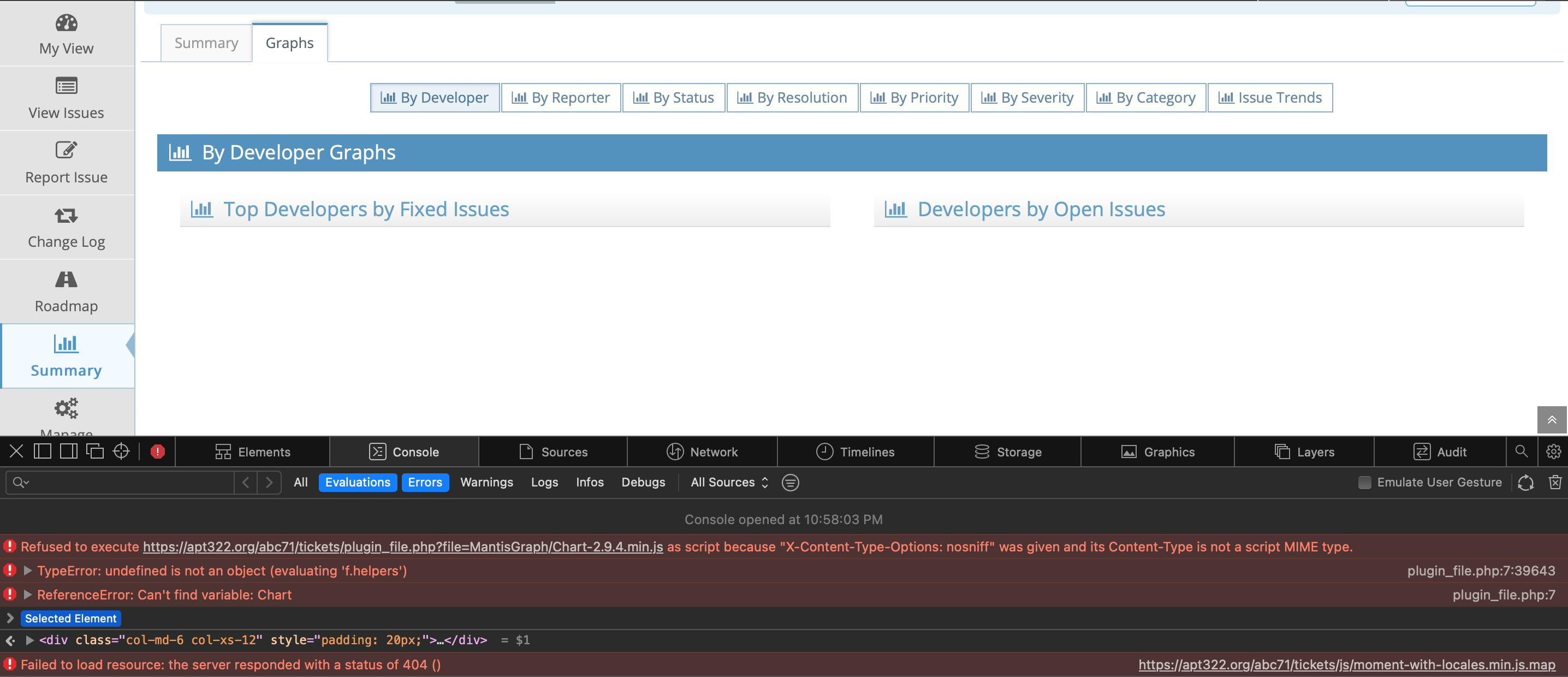Screen dimensions: 1568x677
Task: Expand the ReferenceError Chart message
Action: [27, 595]
